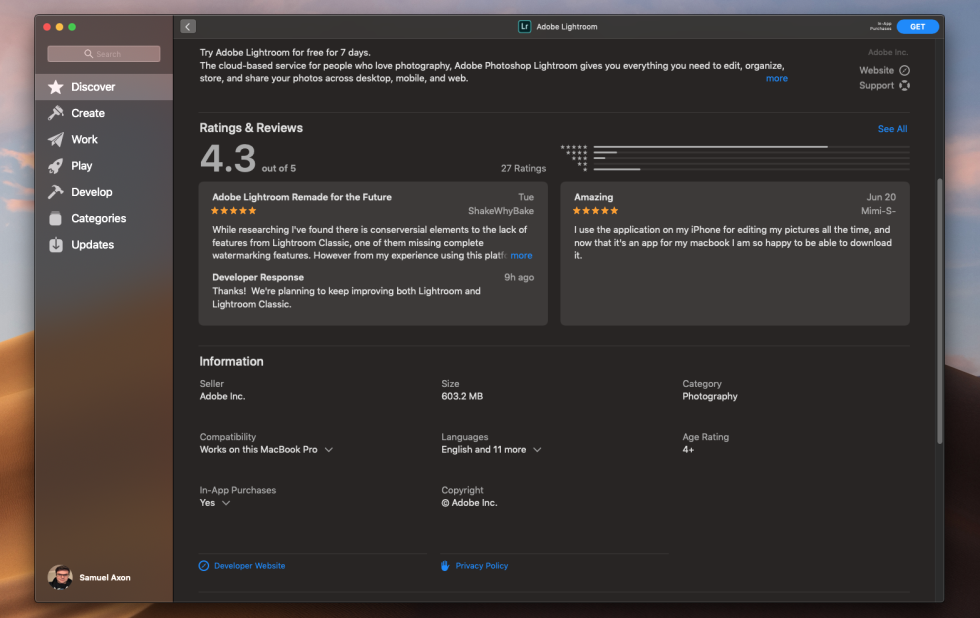This screenshot has height=618, width=980.
Task: Click the Support lifebuoy icon
Action: click(905, 85)
